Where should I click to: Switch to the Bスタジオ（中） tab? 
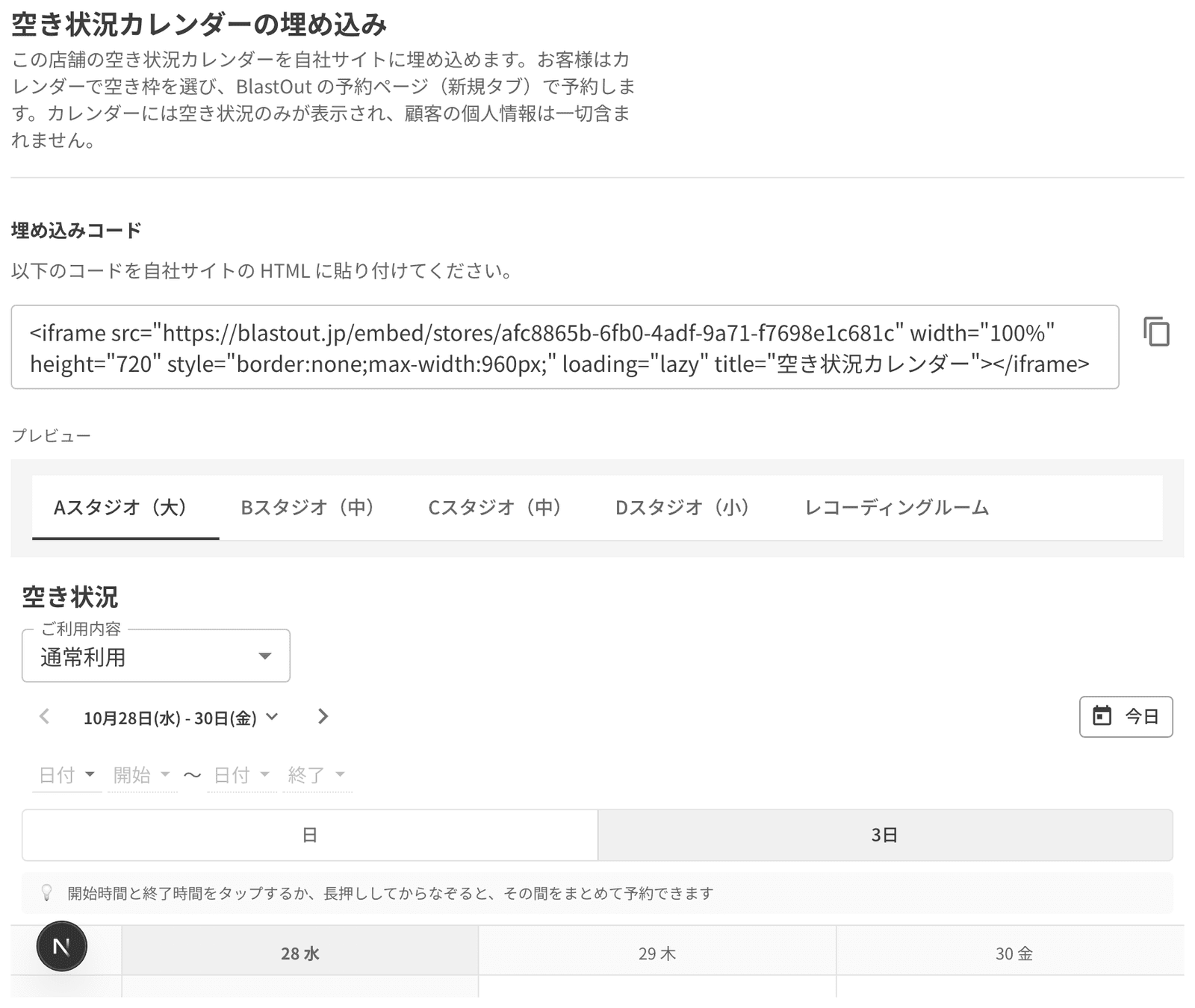pyautogui.click(x=313, y=508)
